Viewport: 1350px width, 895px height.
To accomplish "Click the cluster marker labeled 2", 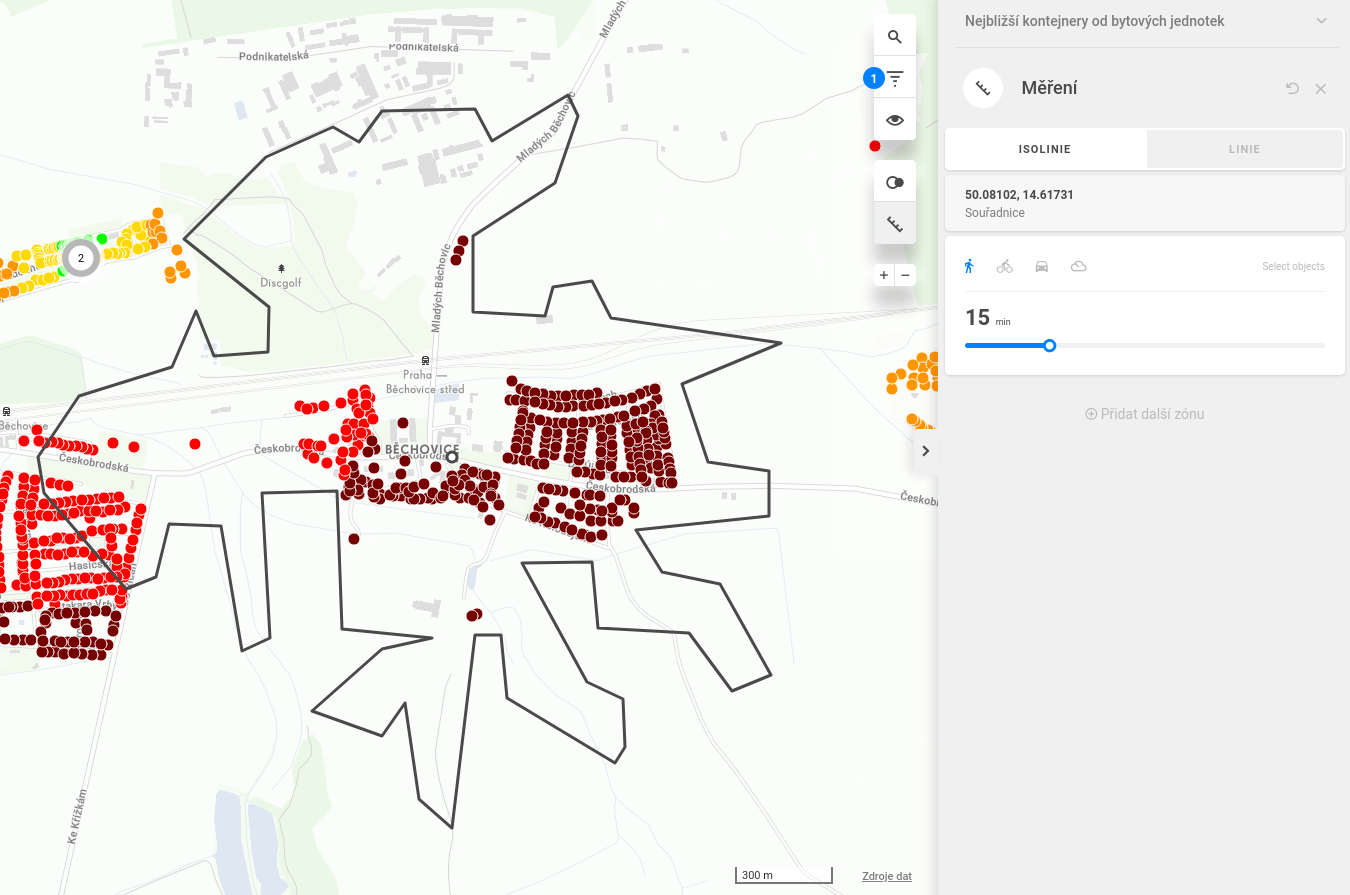I will tap(81, 258).
